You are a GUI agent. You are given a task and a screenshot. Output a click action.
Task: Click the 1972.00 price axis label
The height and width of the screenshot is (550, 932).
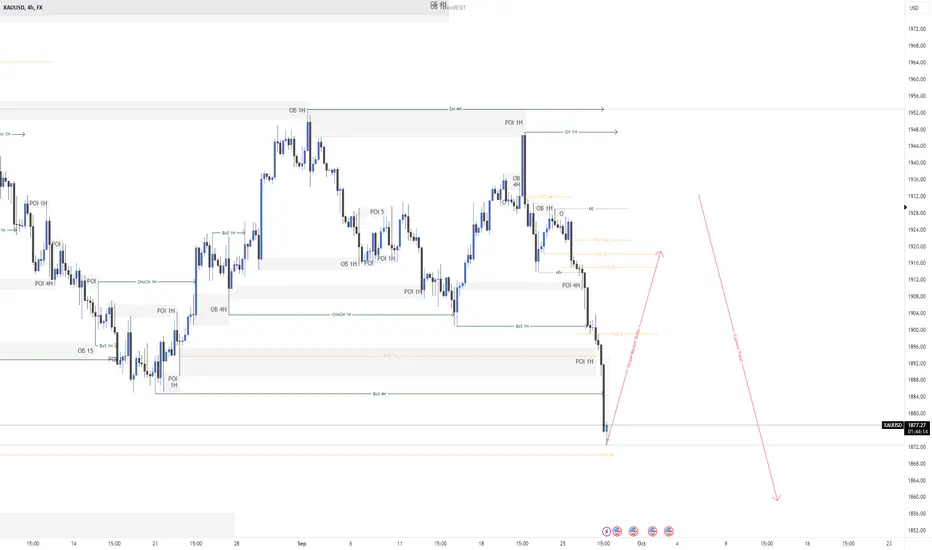[x=917, y=29]
